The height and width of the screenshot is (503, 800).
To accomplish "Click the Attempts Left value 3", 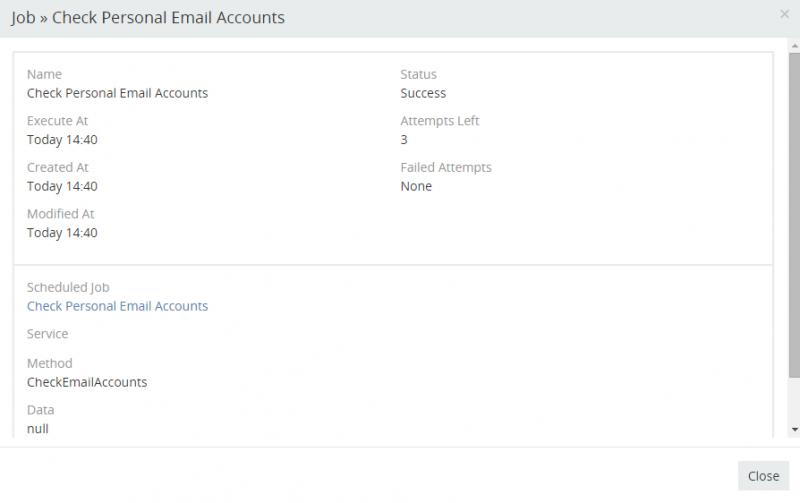I will click(404, 140).
